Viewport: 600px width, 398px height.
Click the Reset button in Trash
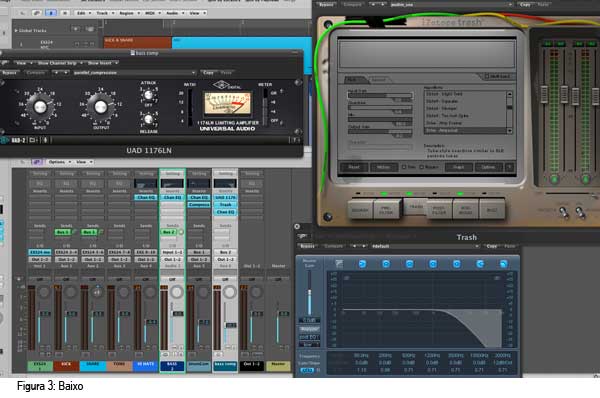[354, 167]
